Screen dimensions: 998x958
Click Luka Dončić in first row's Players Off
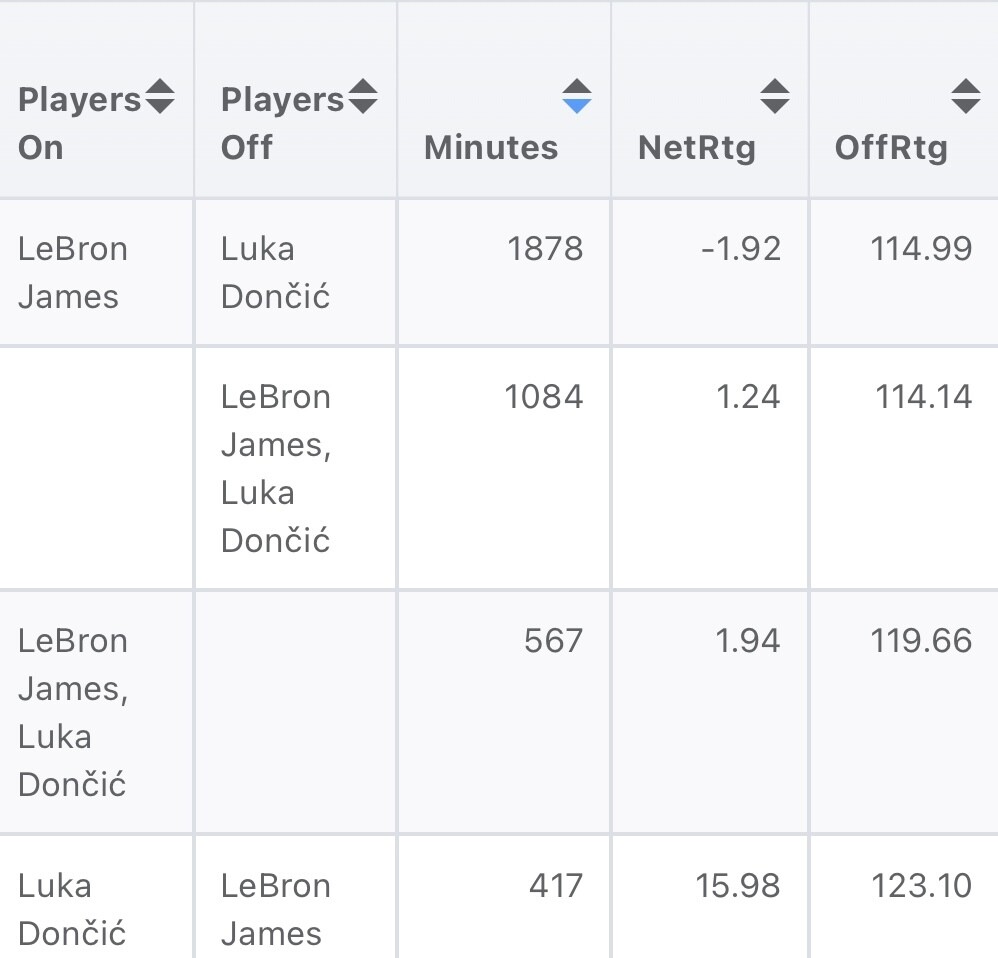(275, 272)
